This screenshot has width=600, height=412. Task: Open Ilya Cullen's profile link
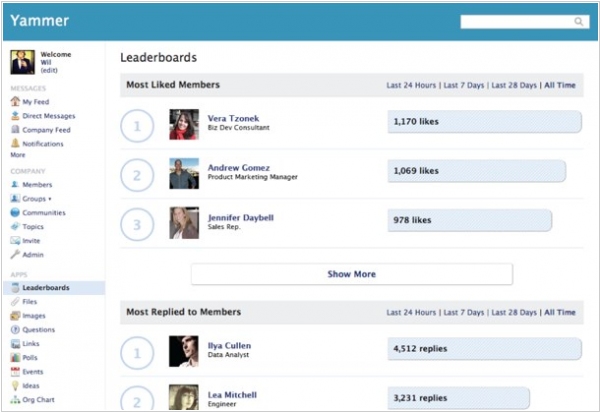coord(229,346)
